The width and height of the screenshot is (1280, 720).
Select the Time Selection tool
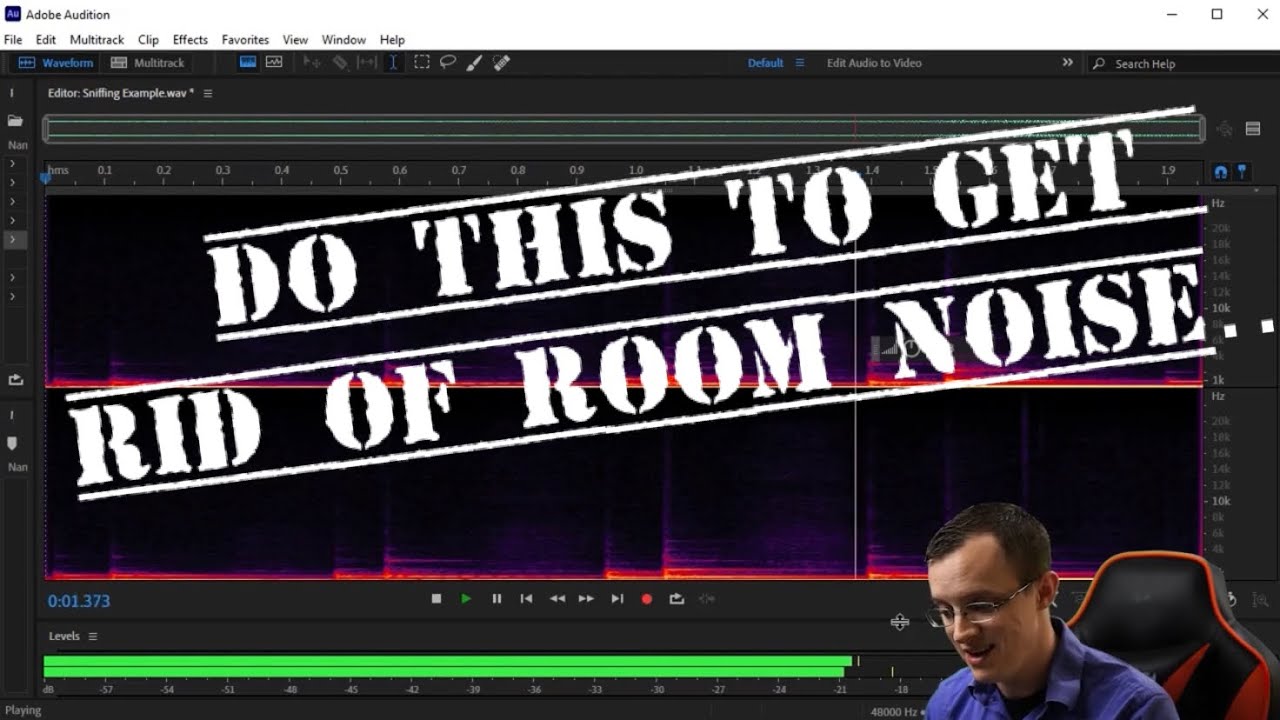click(394, 63)
